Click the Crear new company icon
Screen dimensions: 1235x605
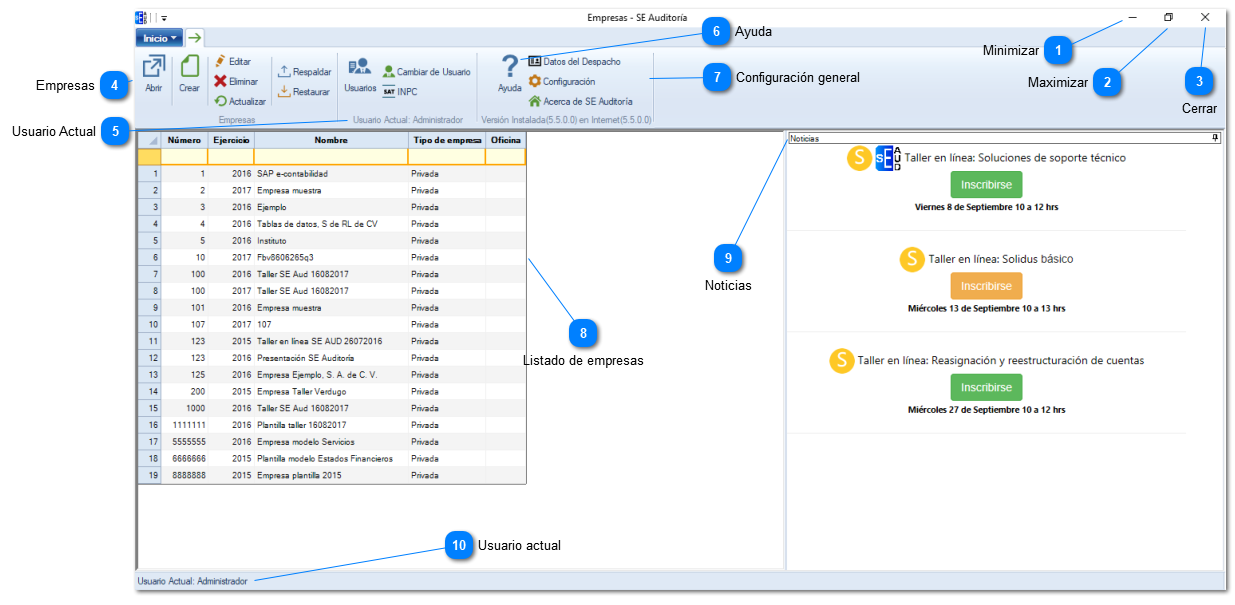tap(189, 75)
